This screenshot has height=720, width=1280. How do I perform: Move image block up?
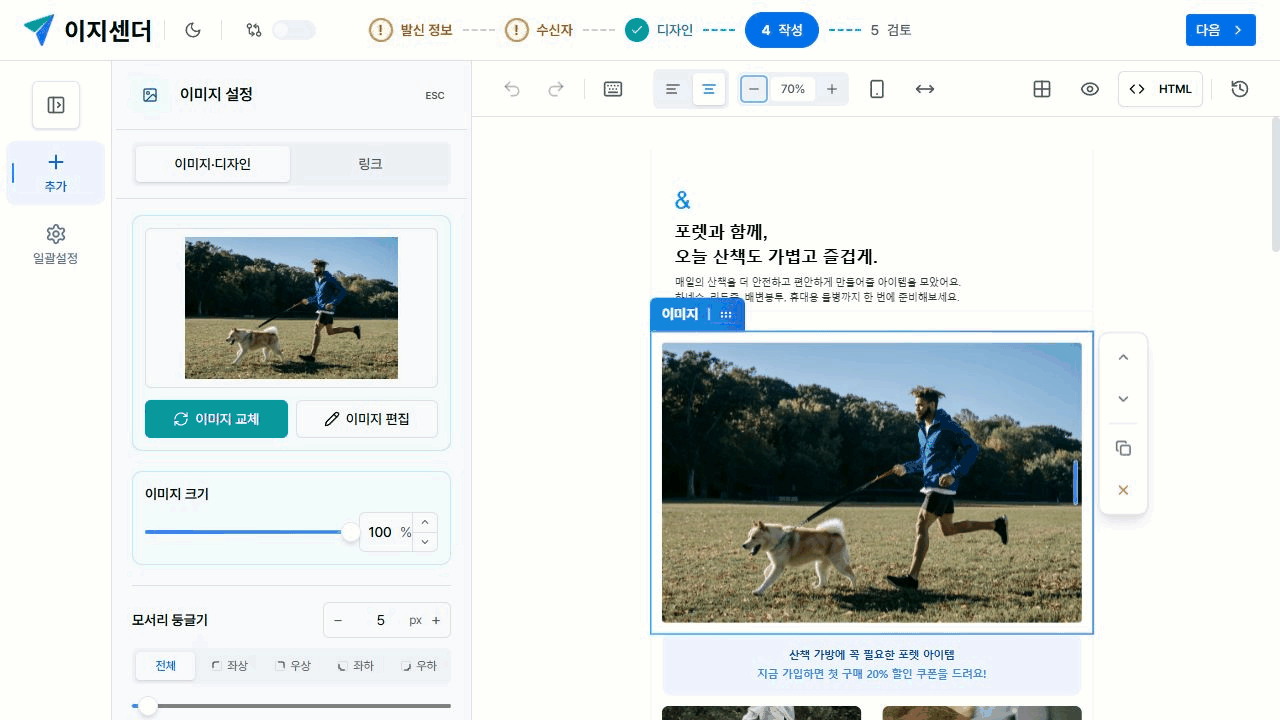pyautogui.click(x=1123, y=357)
